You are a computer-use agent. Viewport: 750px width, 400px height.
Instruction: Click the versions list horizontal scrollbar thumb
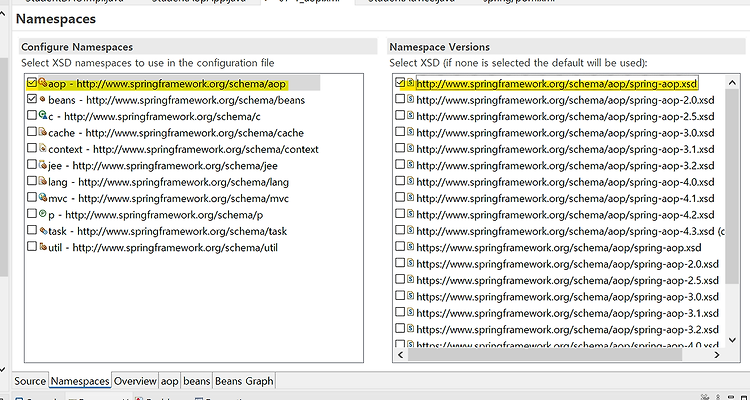pyautogui.click(x=544, y=355)
